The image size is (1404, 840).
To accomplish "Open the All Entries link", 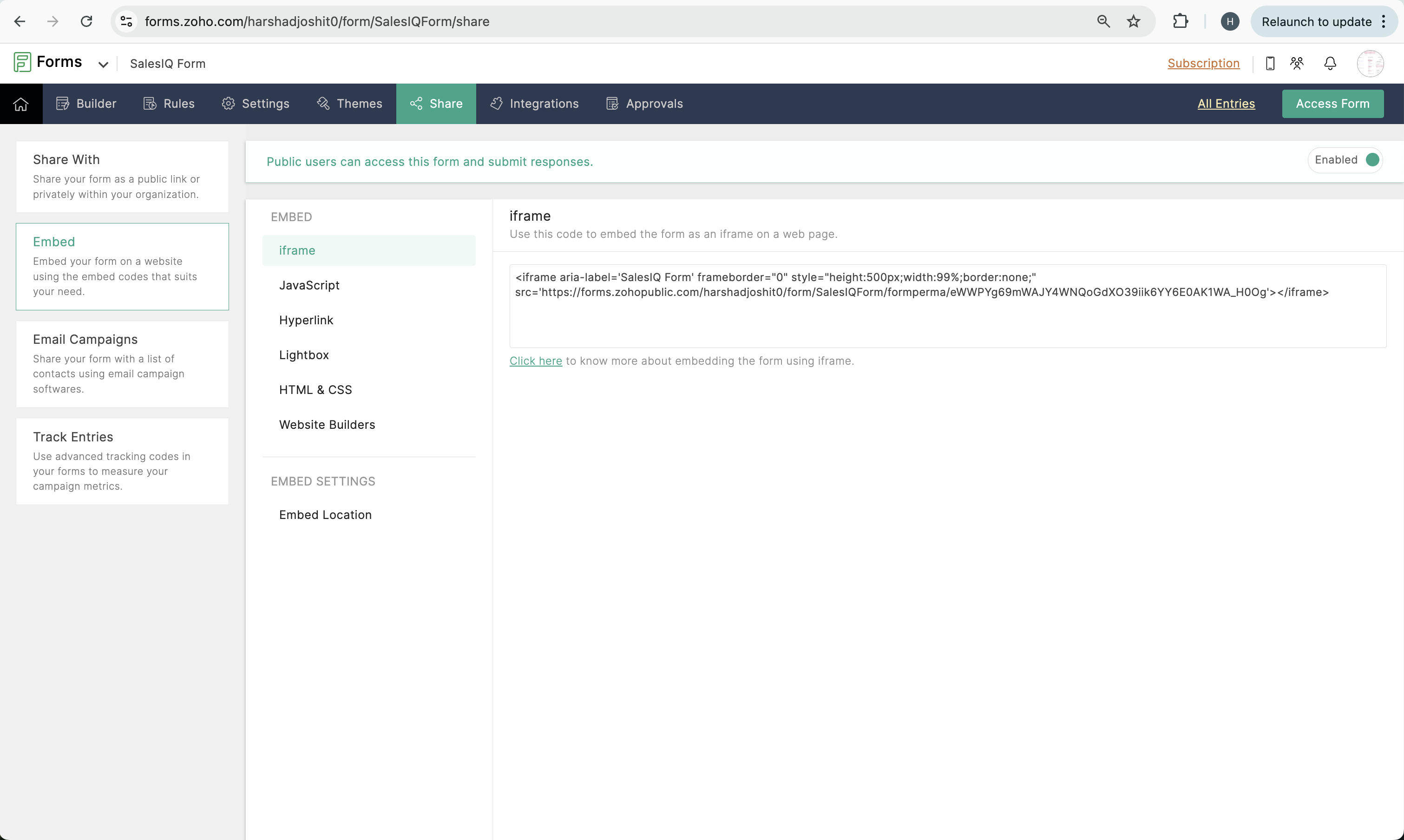I will [1226, 104].
